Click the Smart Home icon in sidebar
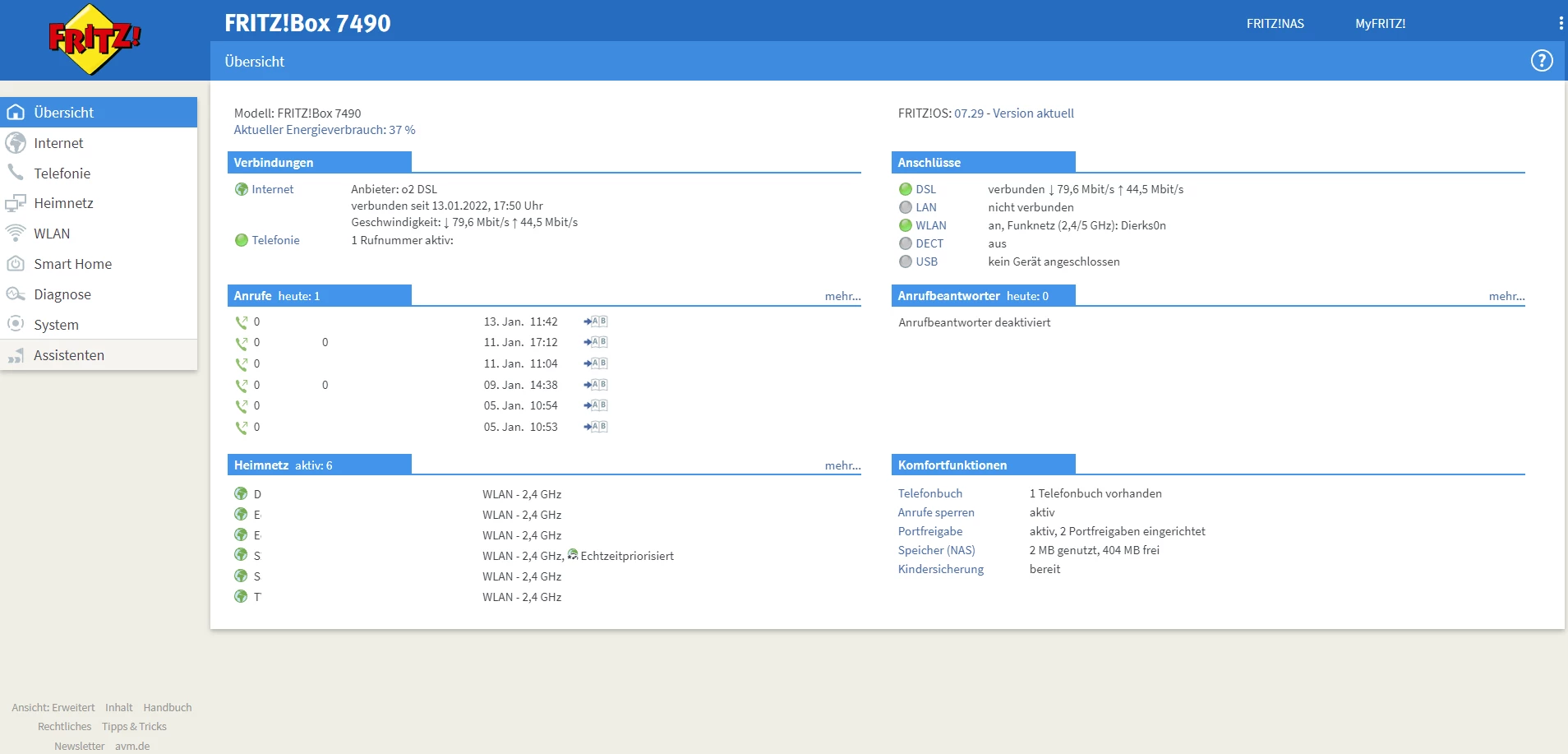The image size is (1568, 754). click(x=16, y=264)
